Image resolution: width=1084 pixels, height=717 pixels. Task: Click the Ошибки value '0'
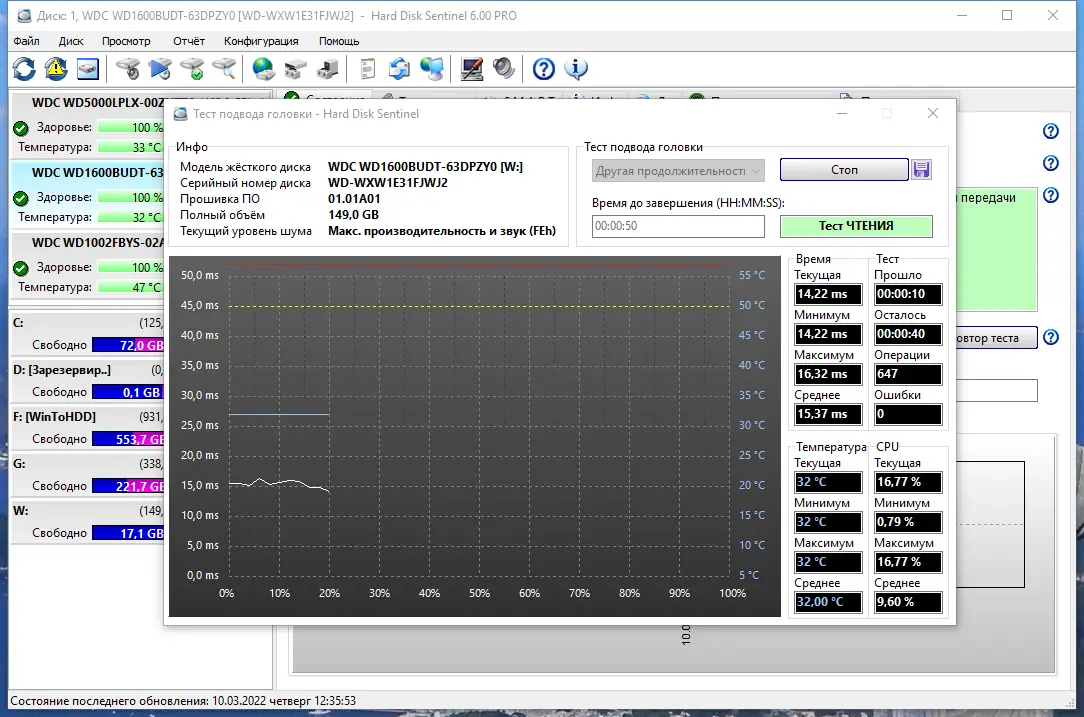click(908, 414)
